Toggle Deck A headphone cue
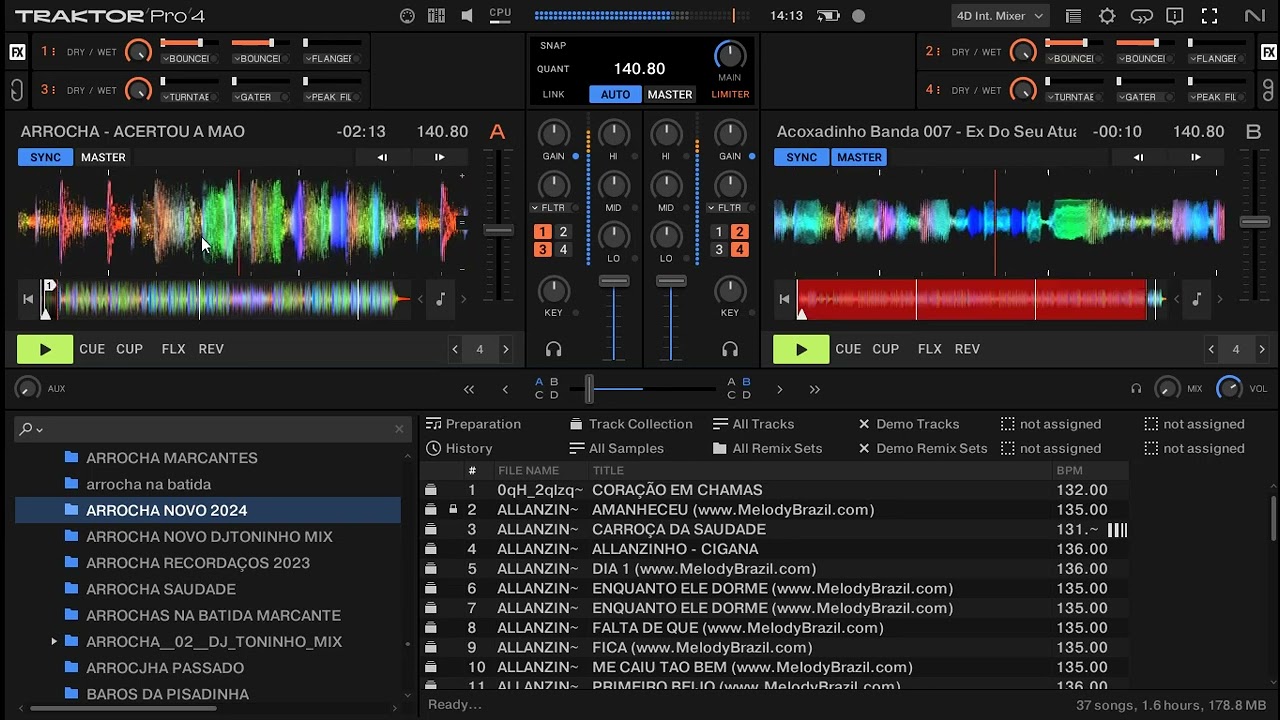This screenshot has height=720, width=1280. (553, 349)
